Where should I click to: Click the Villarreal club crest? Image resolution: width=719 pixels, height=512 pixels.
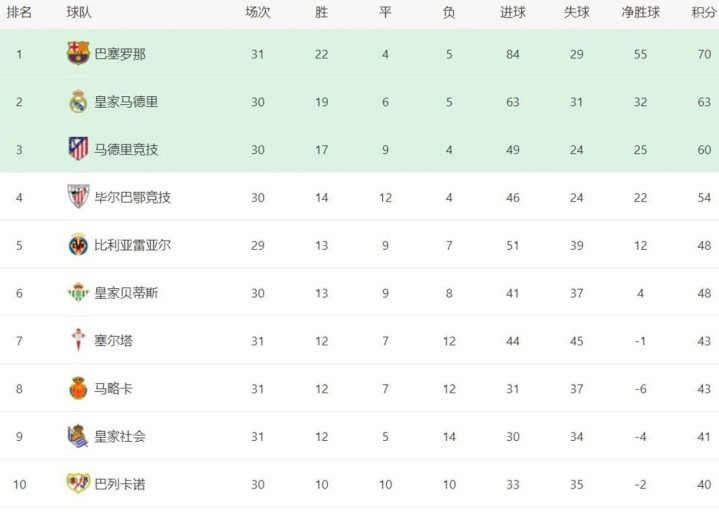pos(78,245)
